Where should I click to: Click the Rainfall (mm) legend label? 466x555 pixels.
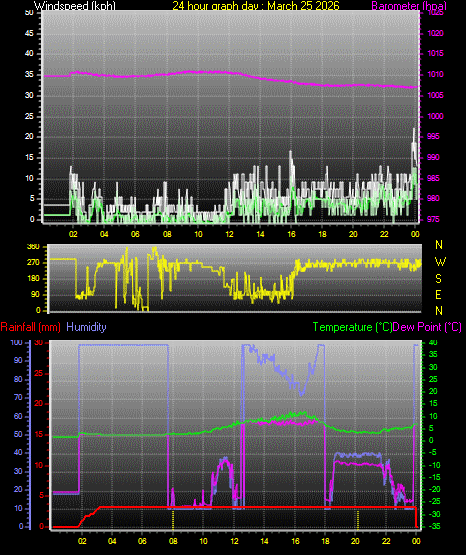tap(30, 327)
